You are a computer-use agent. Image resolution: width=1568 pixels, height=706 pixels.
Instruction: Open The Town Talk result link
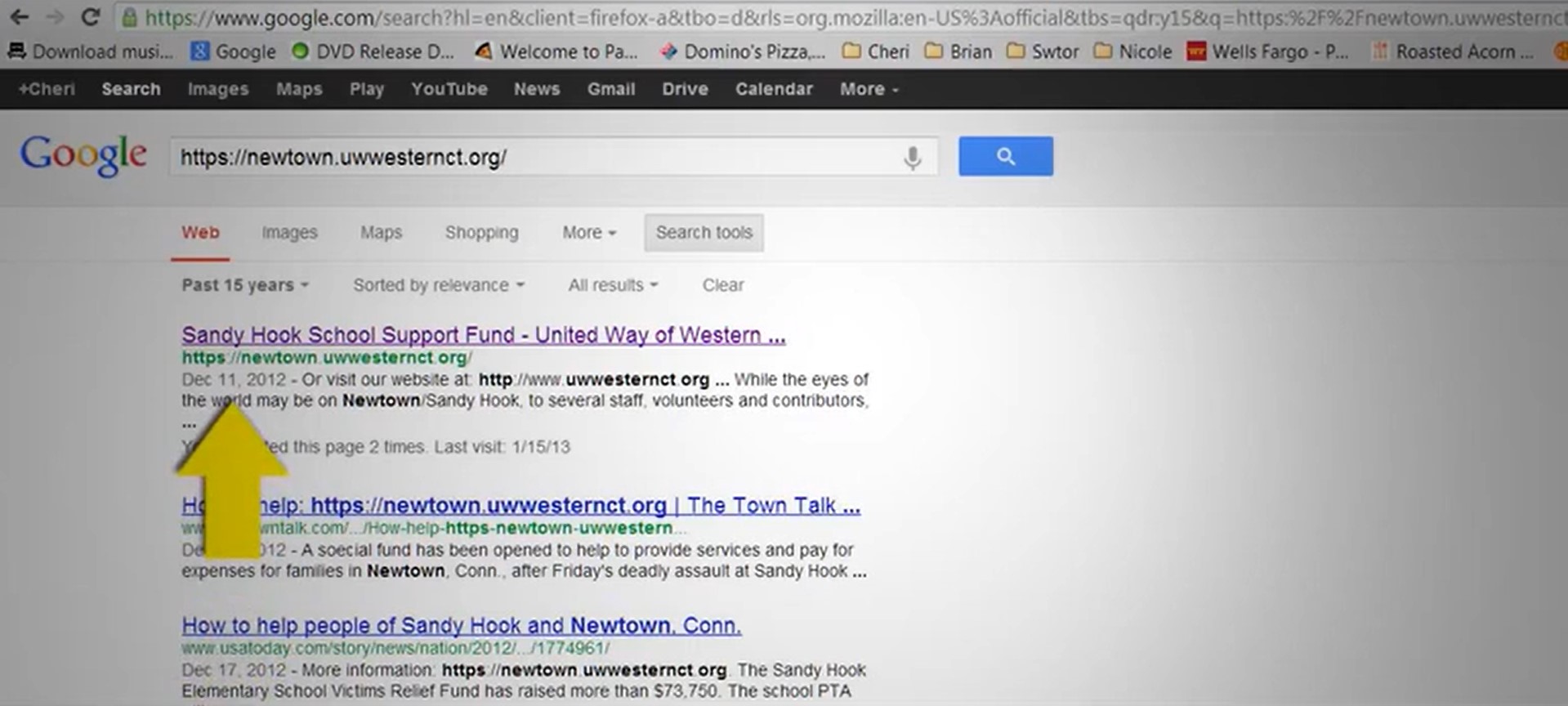pos(521,506)
